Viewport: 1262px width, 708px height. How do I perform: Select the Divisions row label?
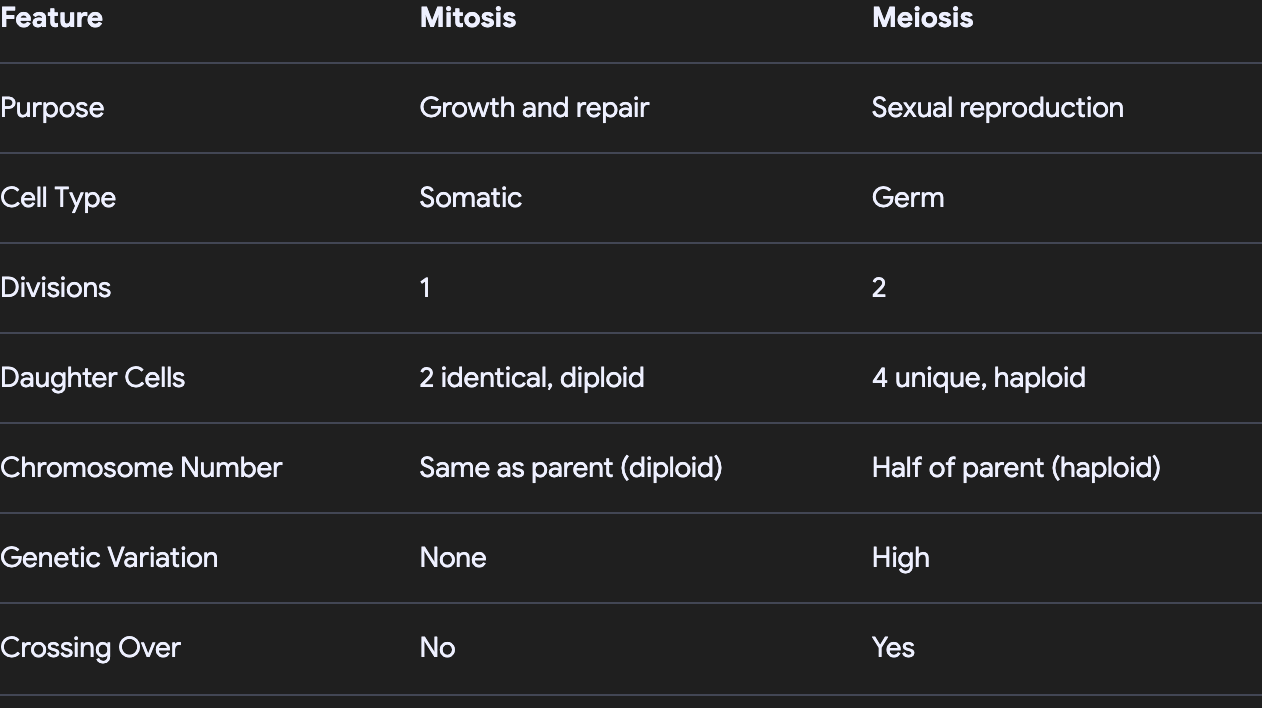click(56, 288)
